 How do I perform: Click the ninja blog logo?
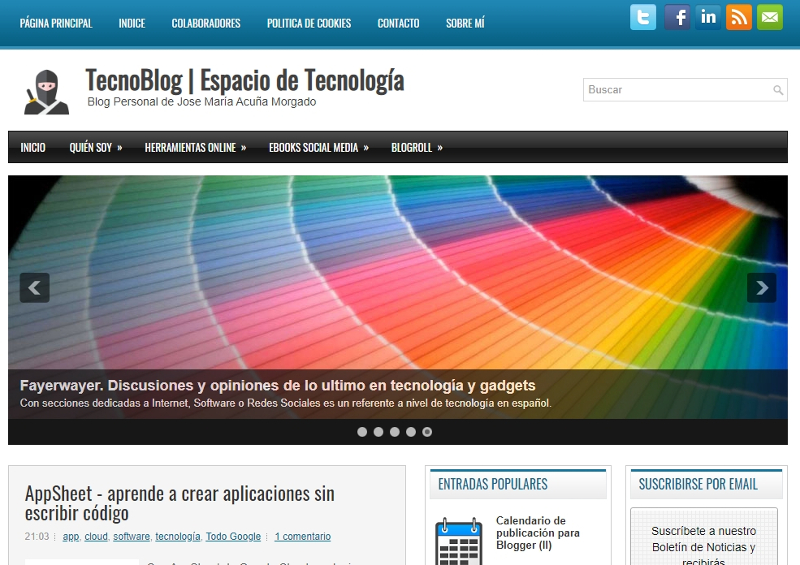(46, 92)
